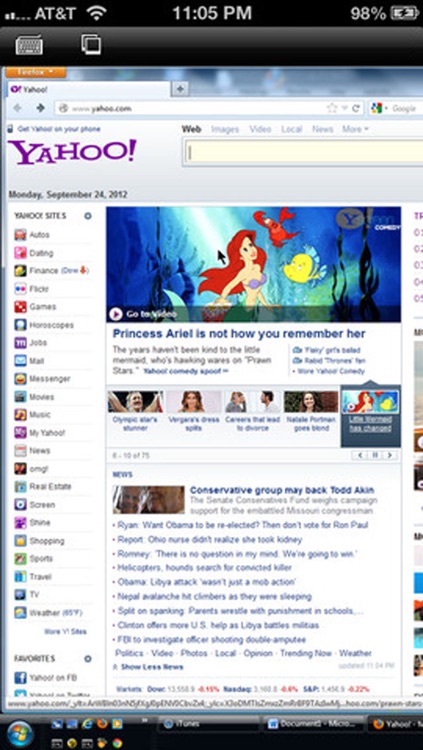Open URL history dropdown arrow beside star
Image resolution: width=423 pixels, height=750 pixels.
(x=344, y=109)
